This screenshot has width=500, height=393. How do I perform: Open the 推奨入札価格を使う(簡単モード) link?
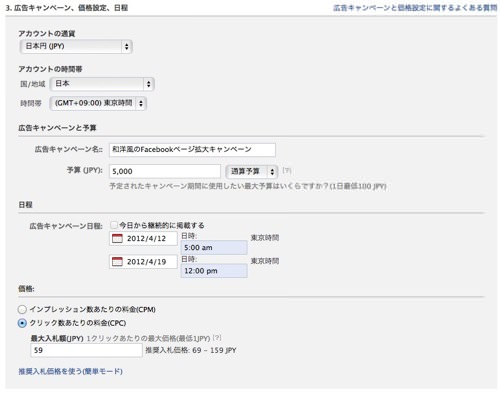(x=70, y=371)
